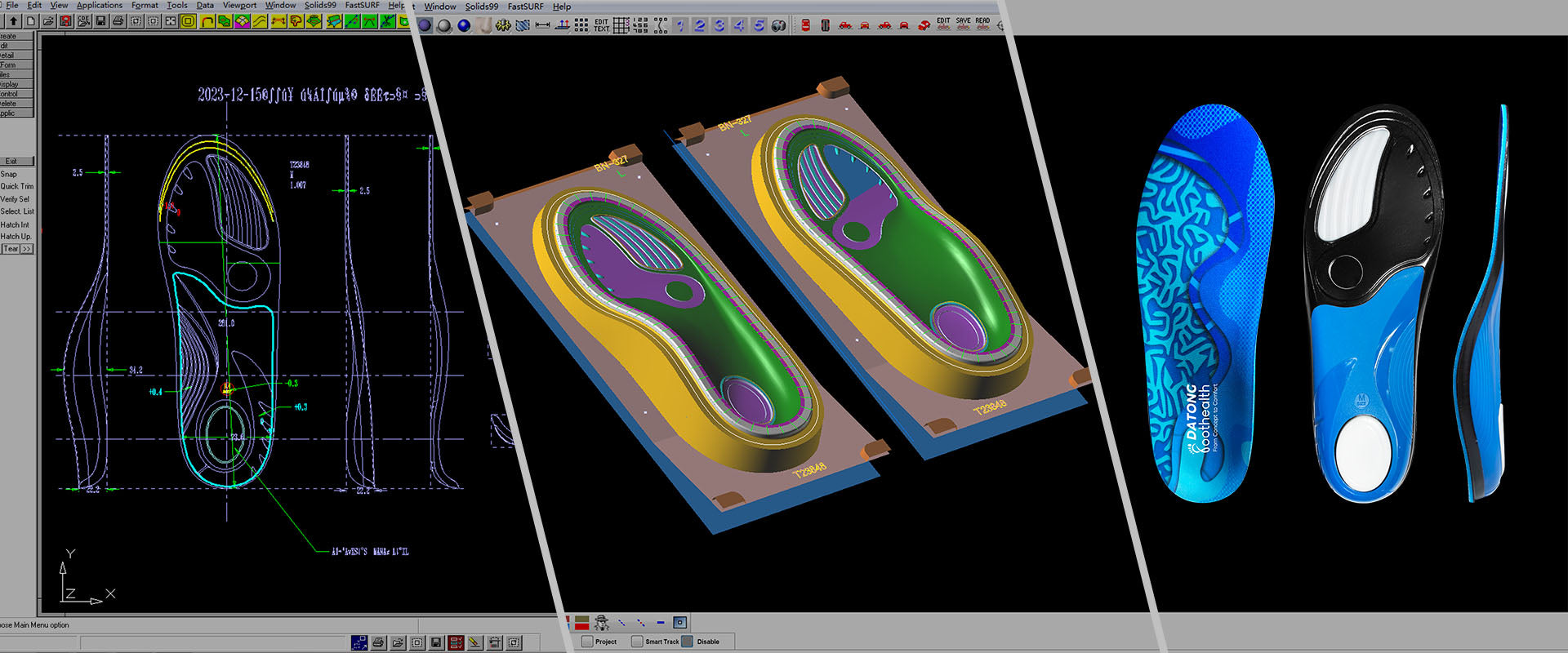Click the EDIT TEXT toolbar icon
1568x653 pixels.
click(601, 26)
